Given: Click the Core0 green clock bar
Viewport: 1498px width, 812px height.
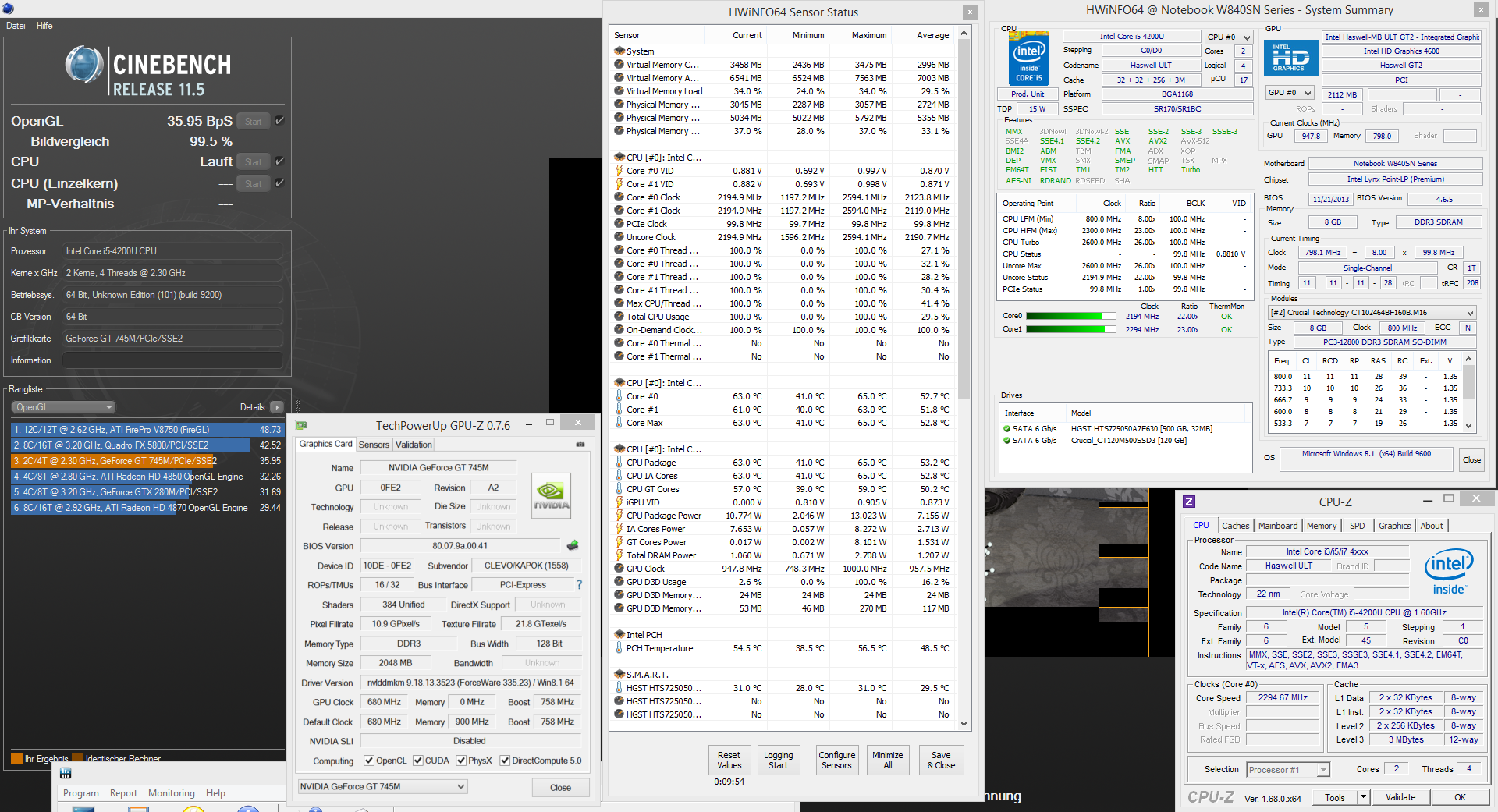Looking at the screenshot, I should 1070,316.
